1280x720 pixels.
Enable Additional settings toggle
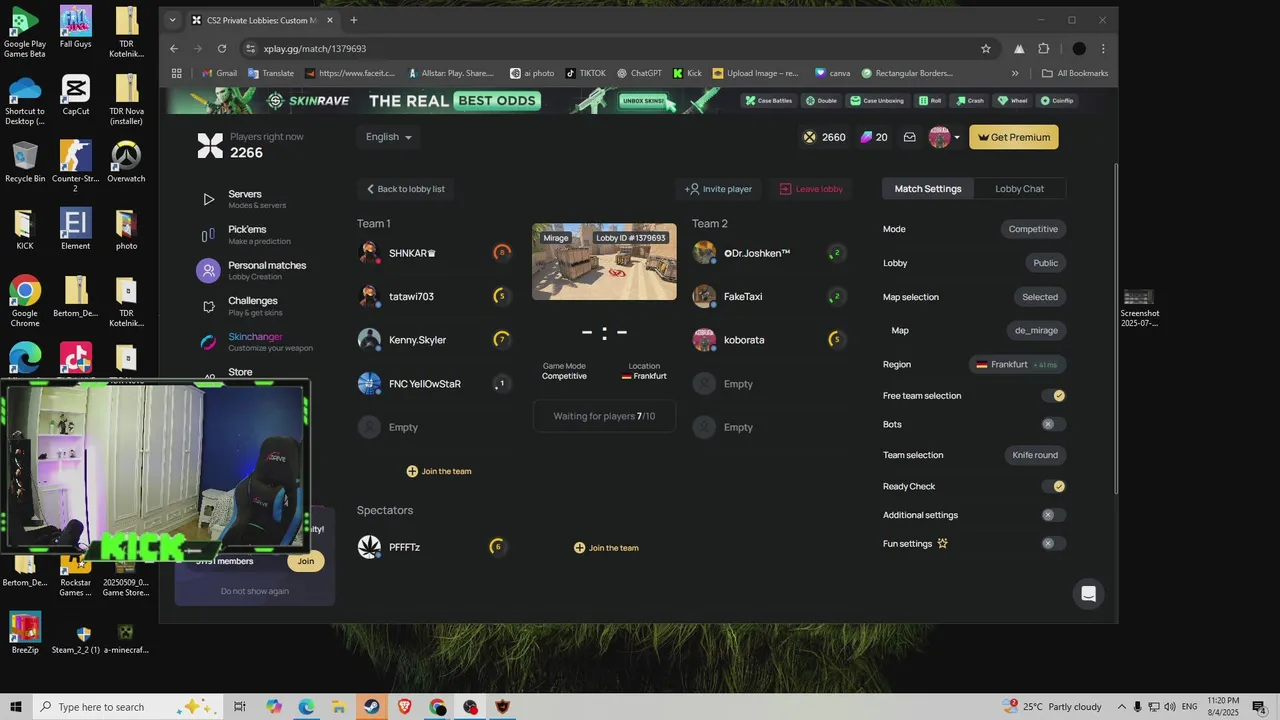(x=1054, y=515)
